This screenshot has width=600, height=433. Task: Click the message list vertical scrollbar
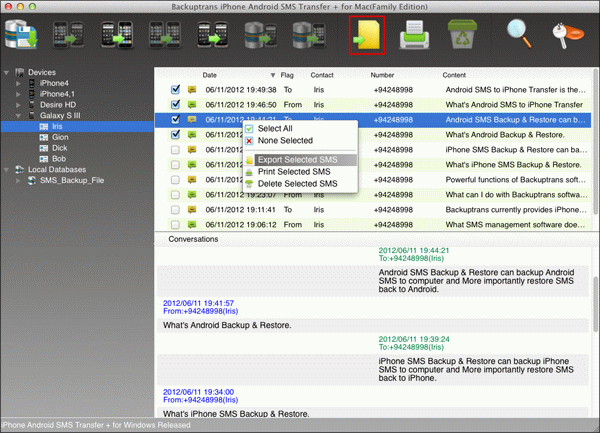click(595, 142)
